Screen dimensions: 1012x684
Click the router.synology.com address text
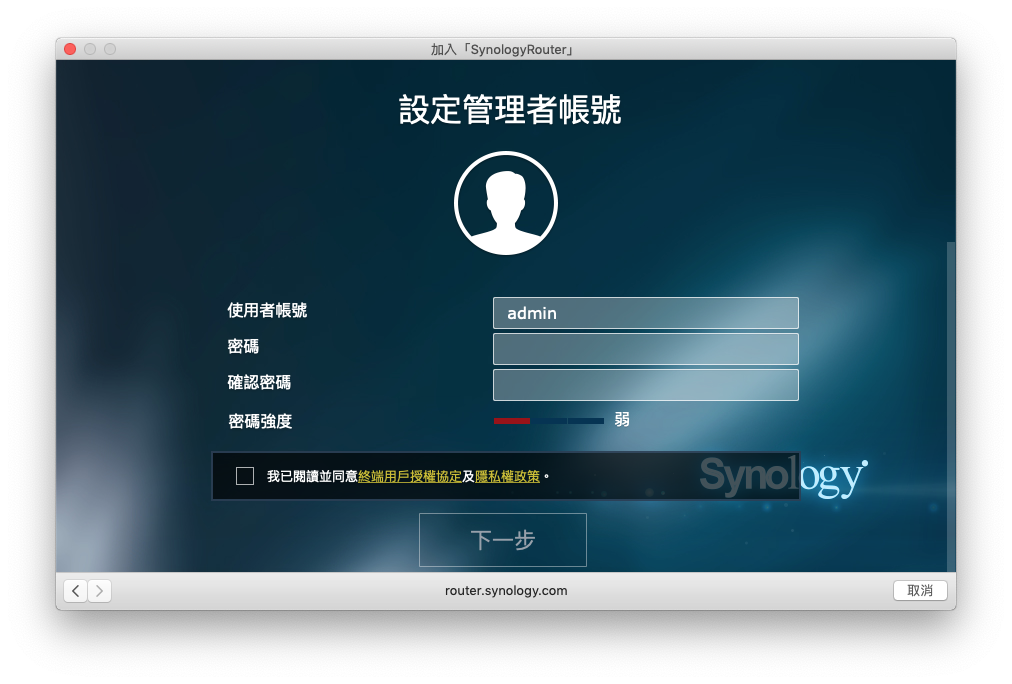pos(506,590)
